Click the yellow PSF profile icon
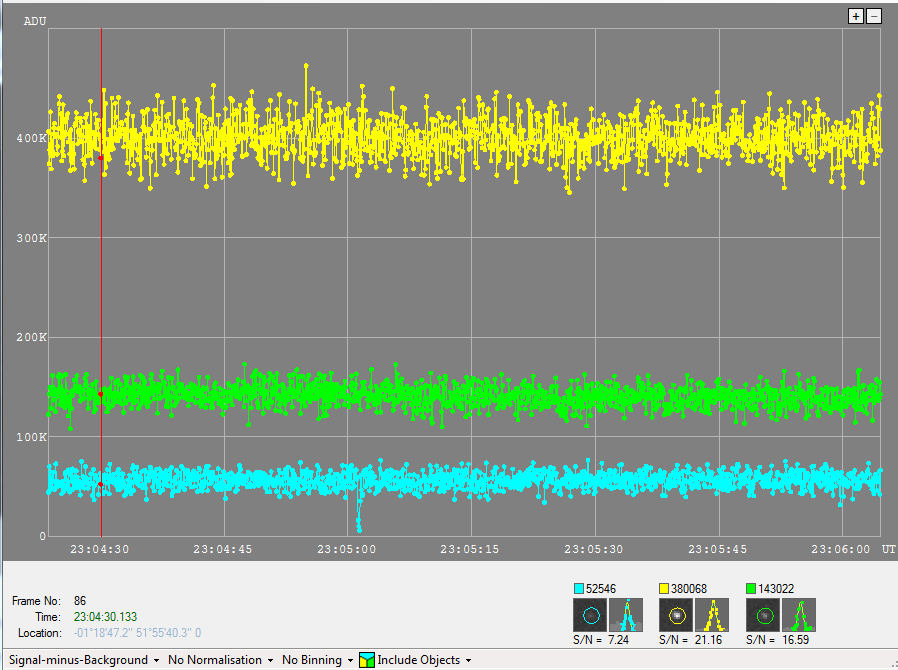The image size is (898, 670). pos(713,615)
